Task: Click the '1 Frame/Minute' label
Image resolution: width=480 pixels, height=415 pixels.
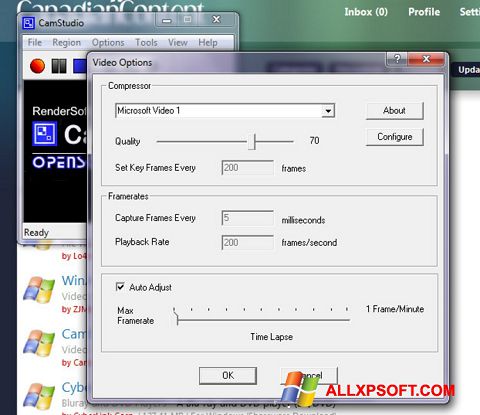Action: coord(395,309)
